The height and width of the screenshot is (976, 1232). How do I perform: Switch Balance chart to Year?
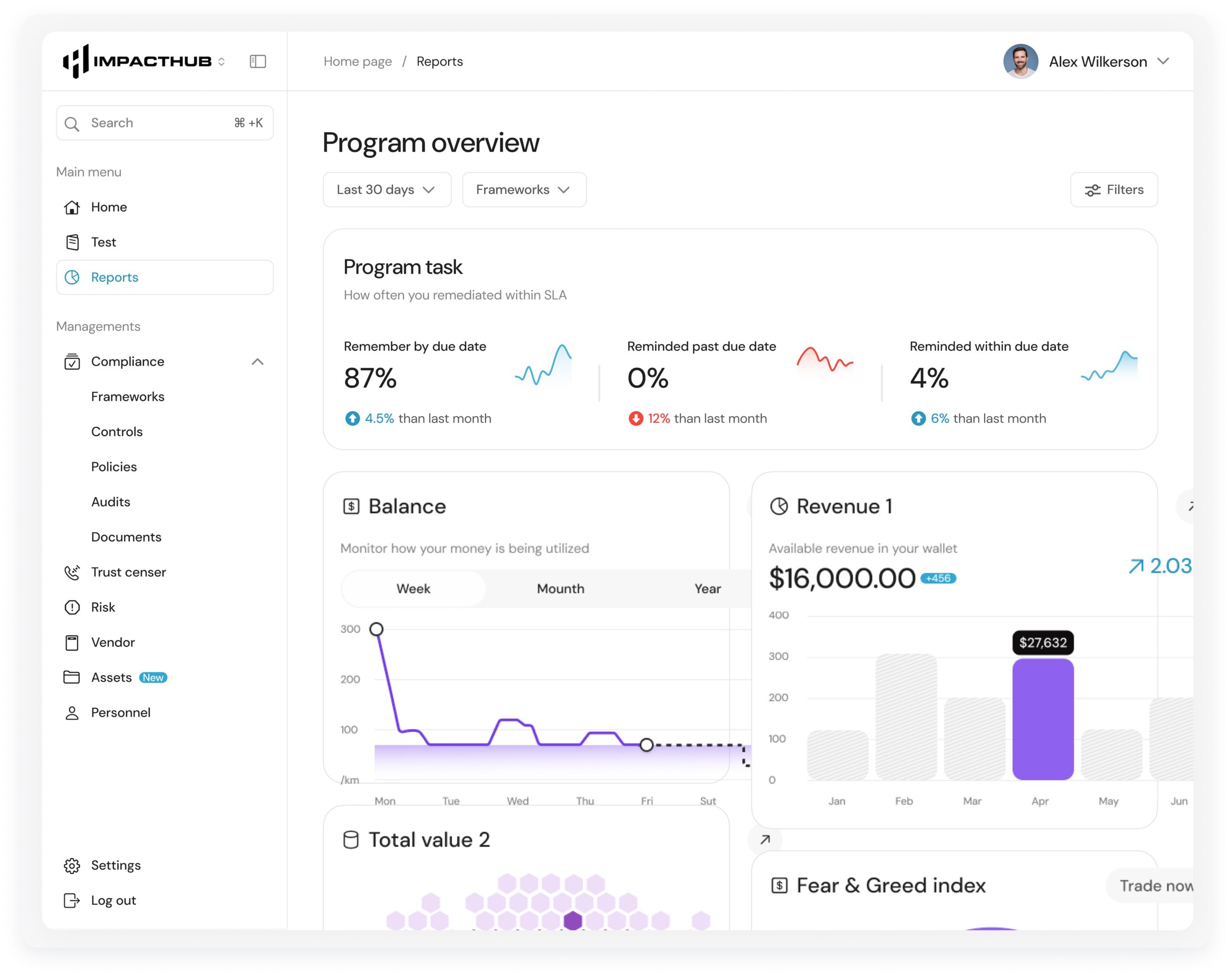pos(707,589)
